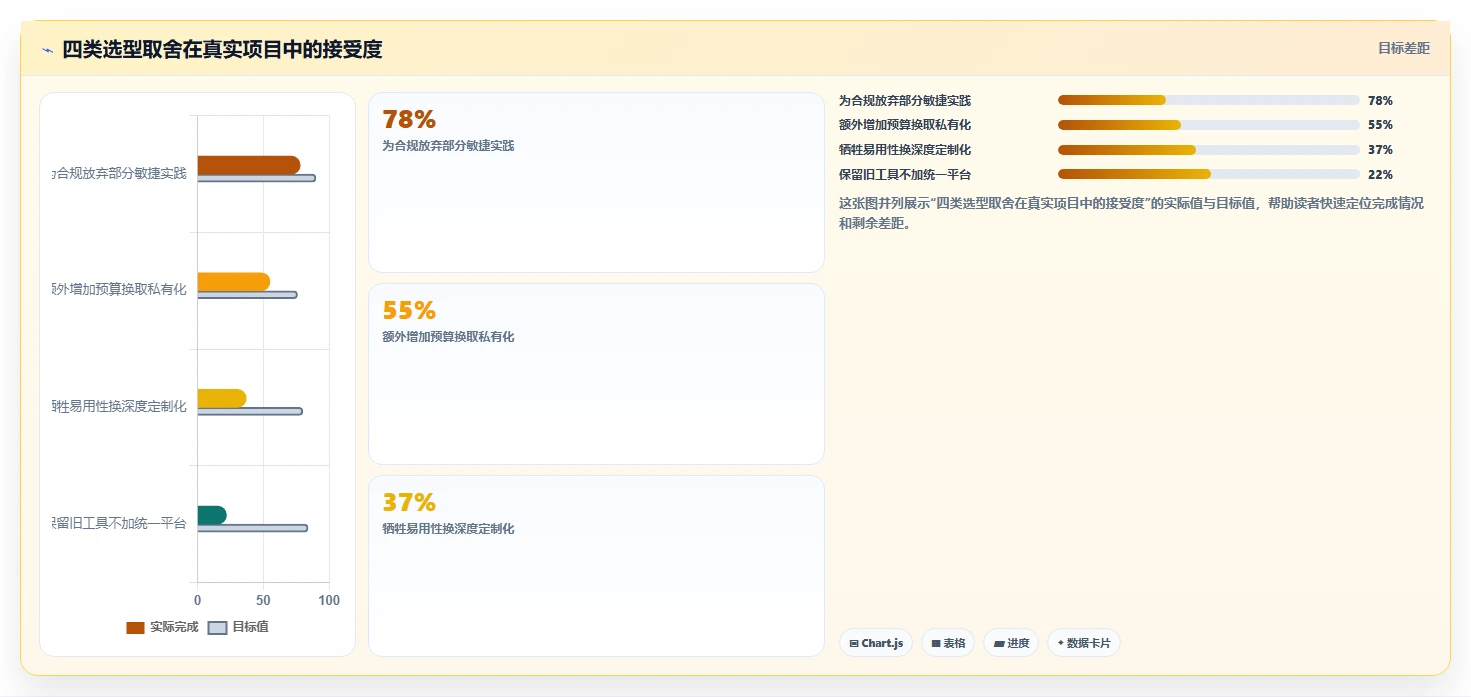This screenshot has height=697, width=1471.
Task: Toggle the 实际完成 legend item in the chart
Action: tap(162, 627)
